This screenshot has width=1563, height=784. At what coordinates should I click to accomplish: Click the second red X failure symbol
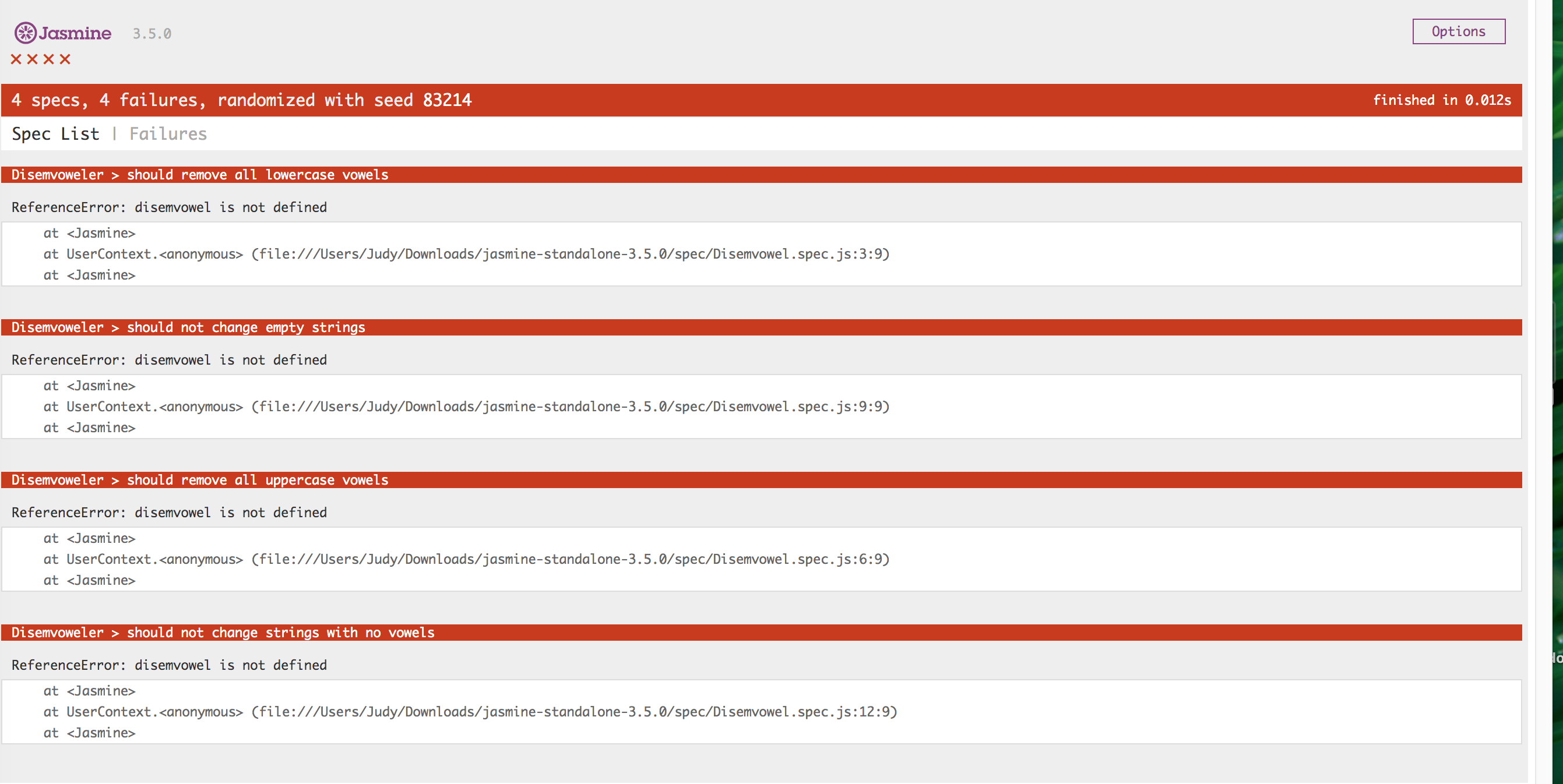click(x=33, y=59)
